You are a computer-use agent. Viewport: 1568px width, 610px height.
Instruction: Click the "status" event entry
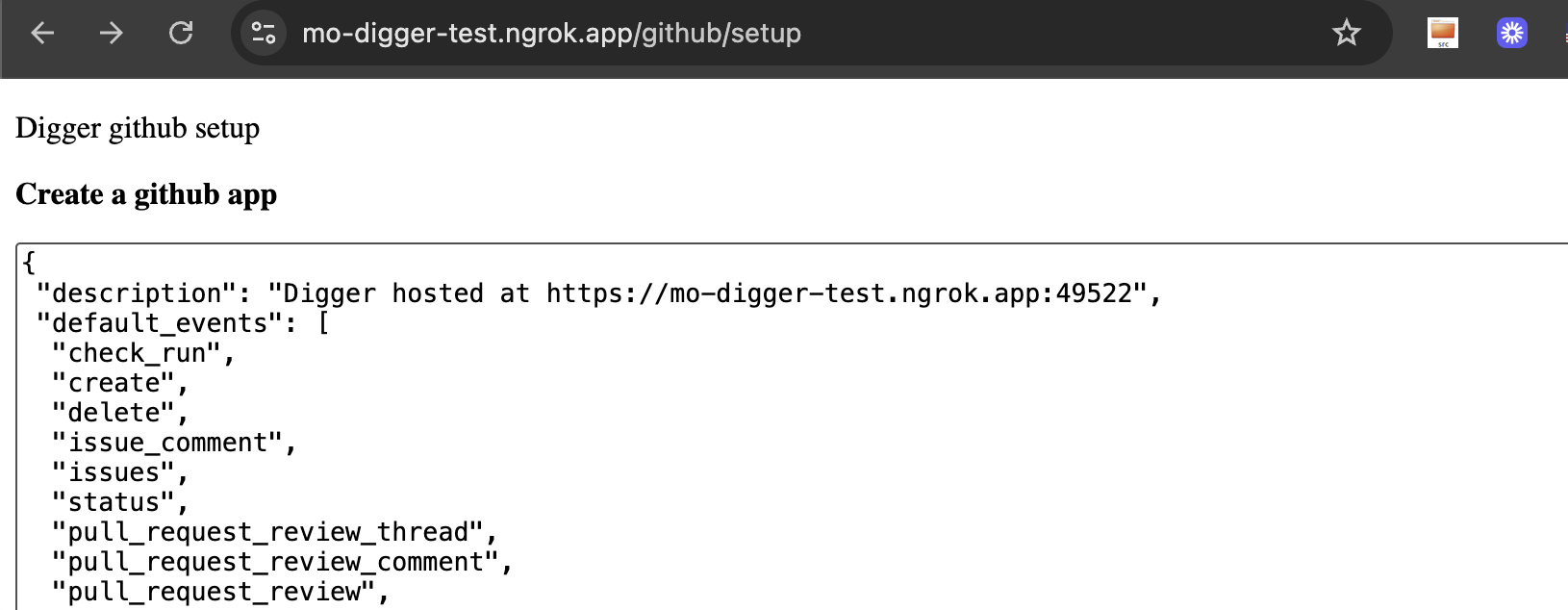[x=120, y=502]
